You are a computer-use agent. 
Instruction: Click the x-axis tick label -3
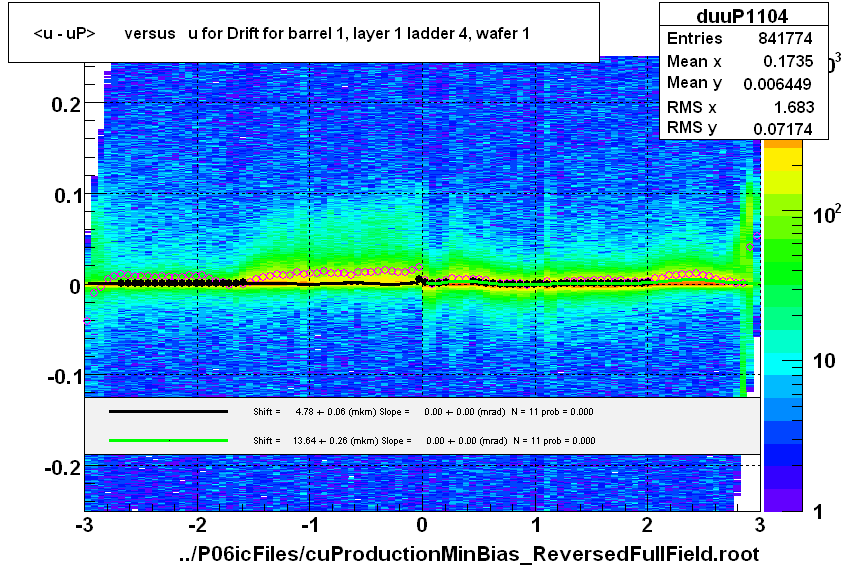pyautogui.click(x=84, y=524)
